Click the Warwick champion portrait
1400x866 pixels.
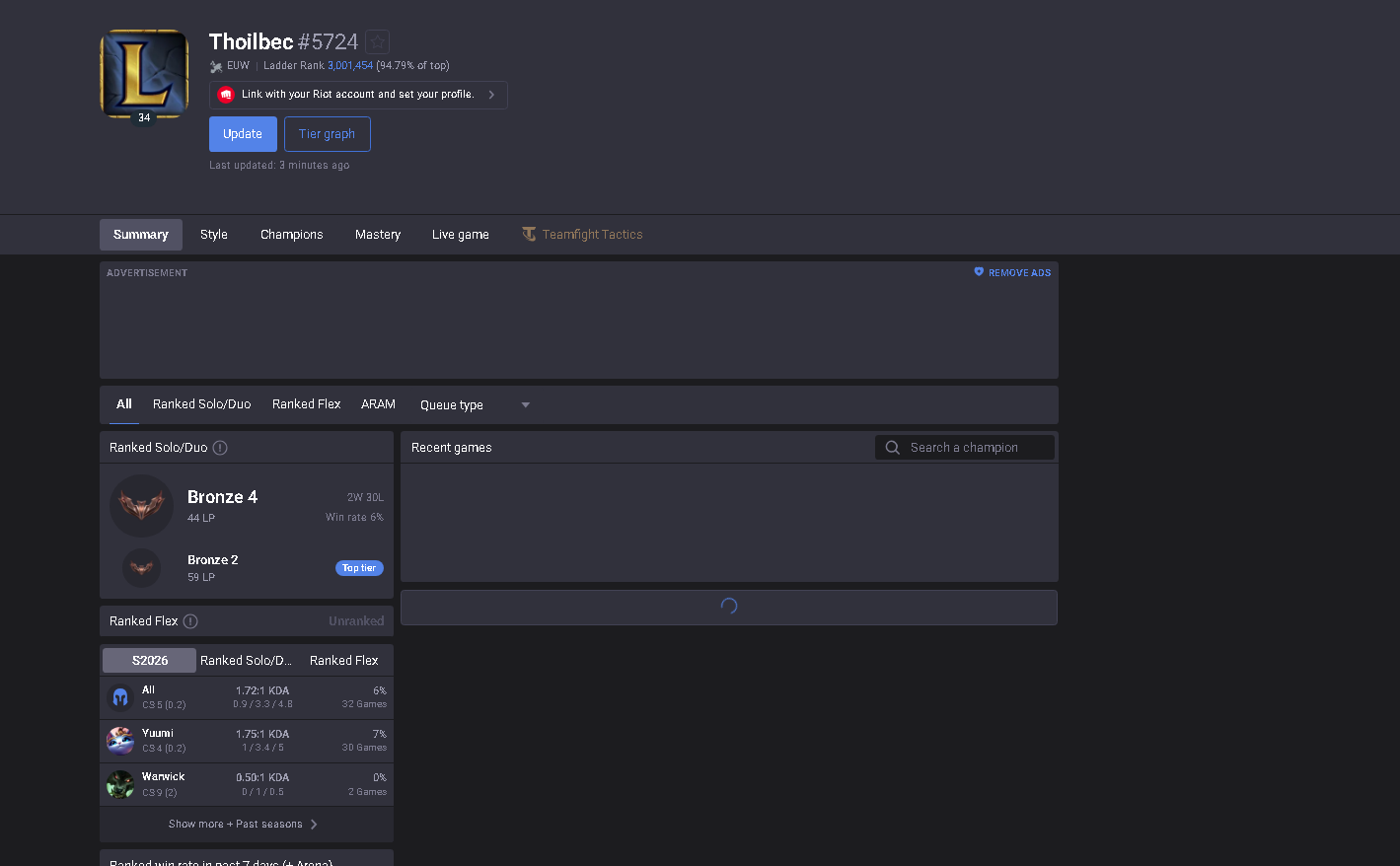click(x=120, y=784)
